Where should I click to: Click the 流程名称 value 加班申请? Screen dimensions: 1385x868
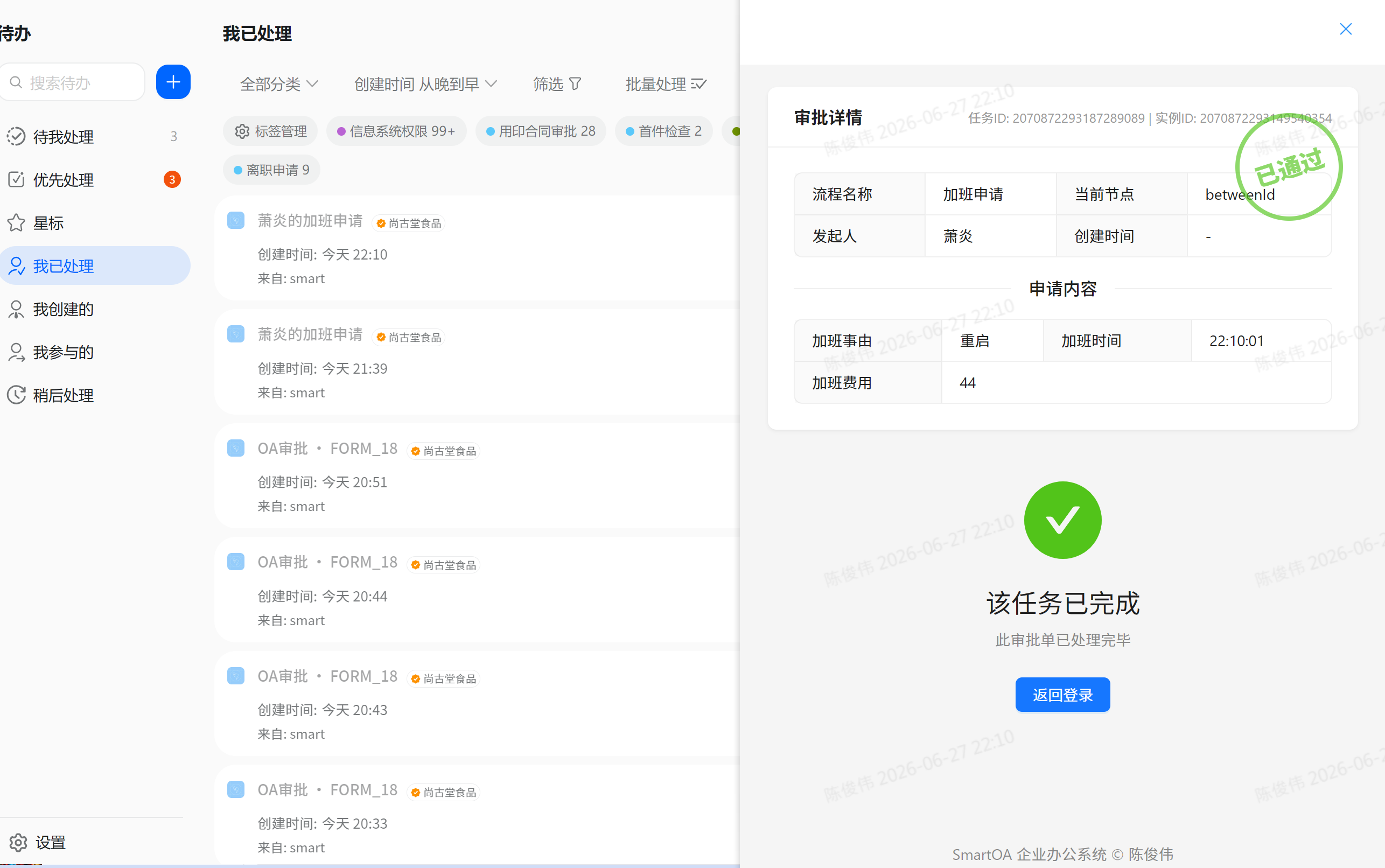[x=973, y=194]
